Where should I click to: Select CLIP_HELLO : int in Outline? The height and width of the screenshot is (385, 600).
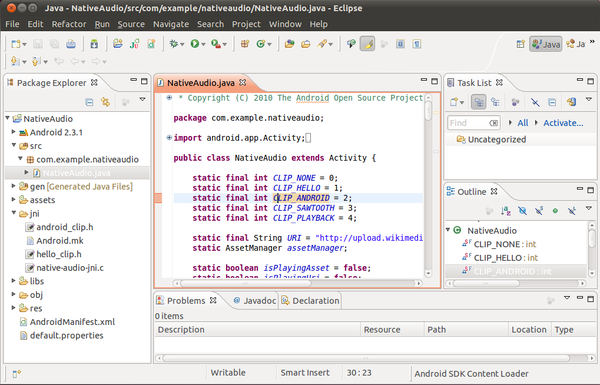tap(505, 258)
